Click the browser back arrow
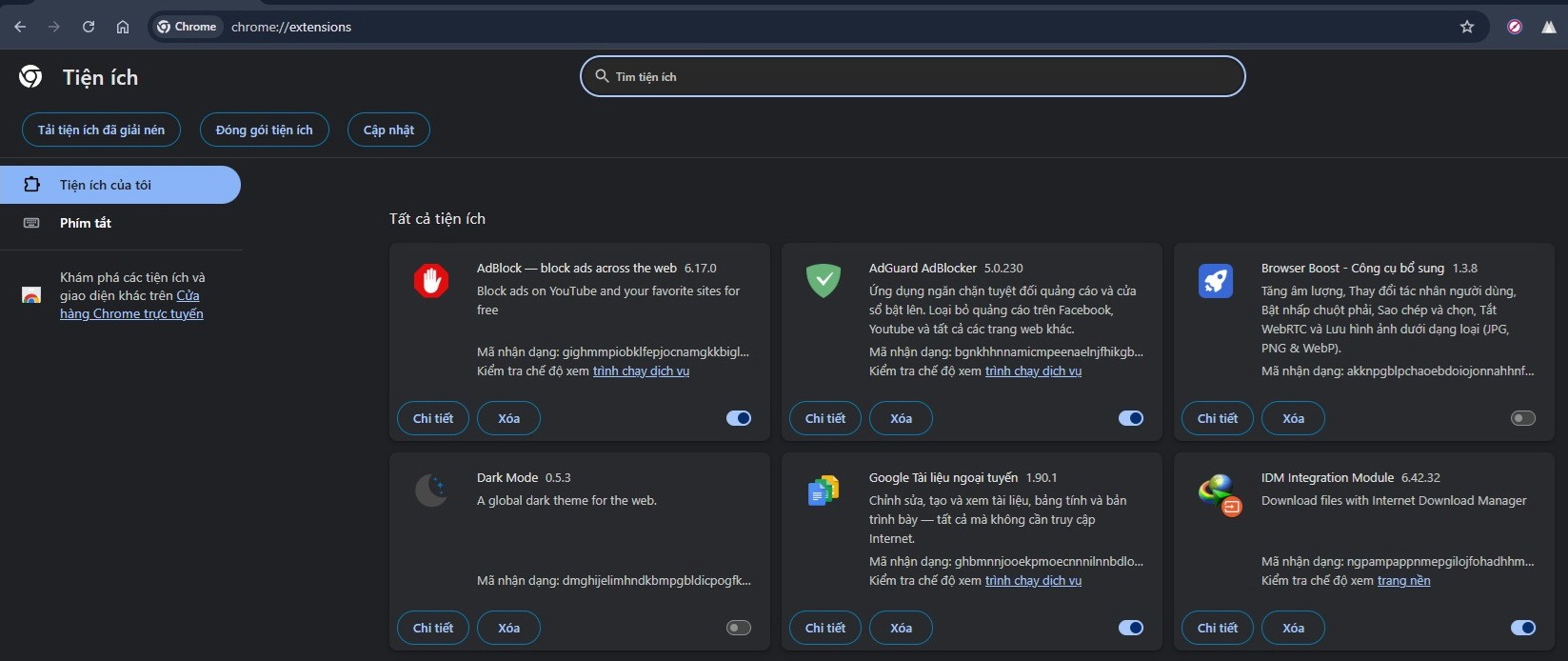The image size is (1568, 661). tap(20, 27)
